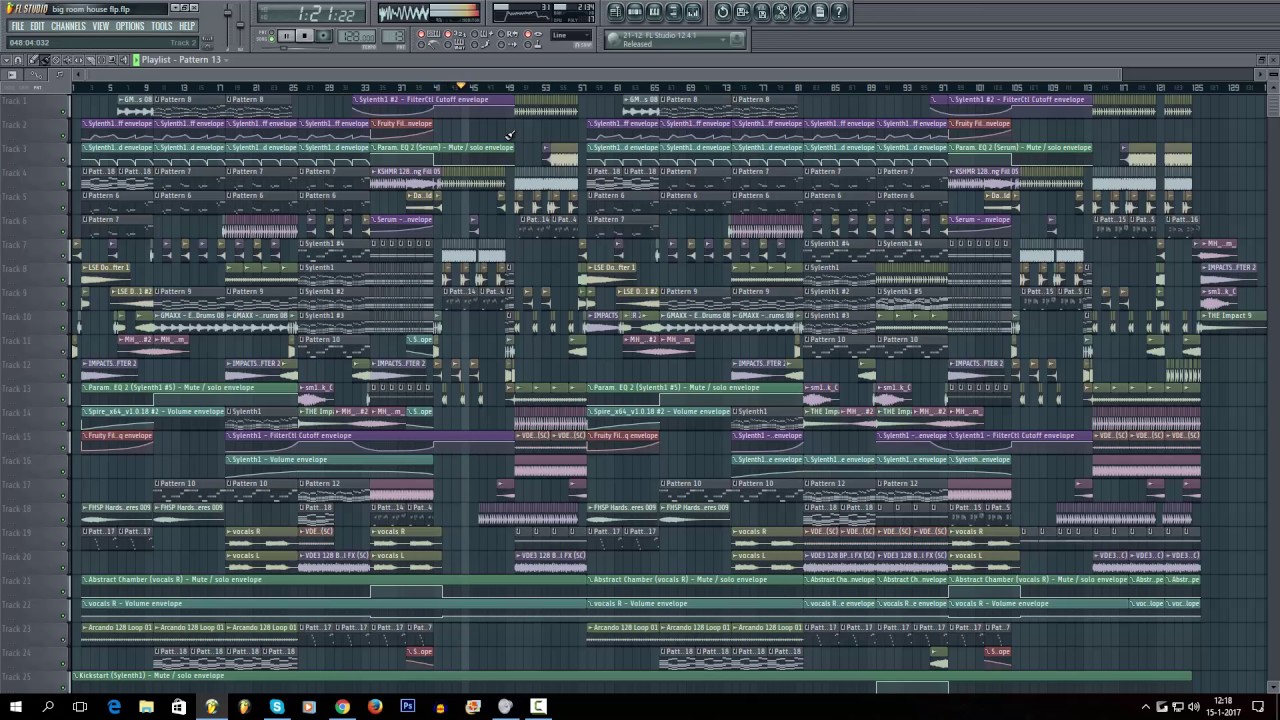Open the TOOLS menu

click(162, 26)
